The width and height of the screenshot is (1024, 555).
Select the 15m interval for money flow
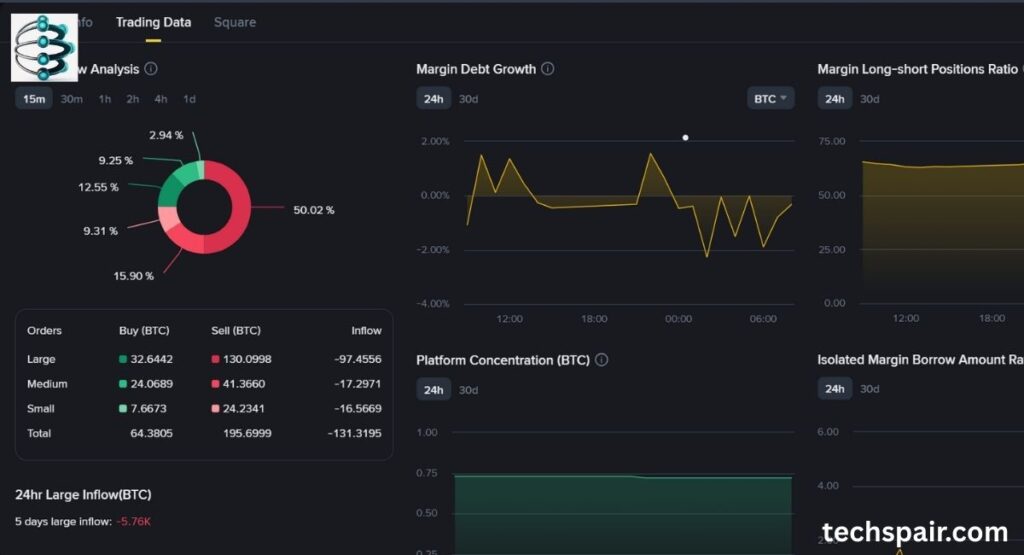coord(34,99)
